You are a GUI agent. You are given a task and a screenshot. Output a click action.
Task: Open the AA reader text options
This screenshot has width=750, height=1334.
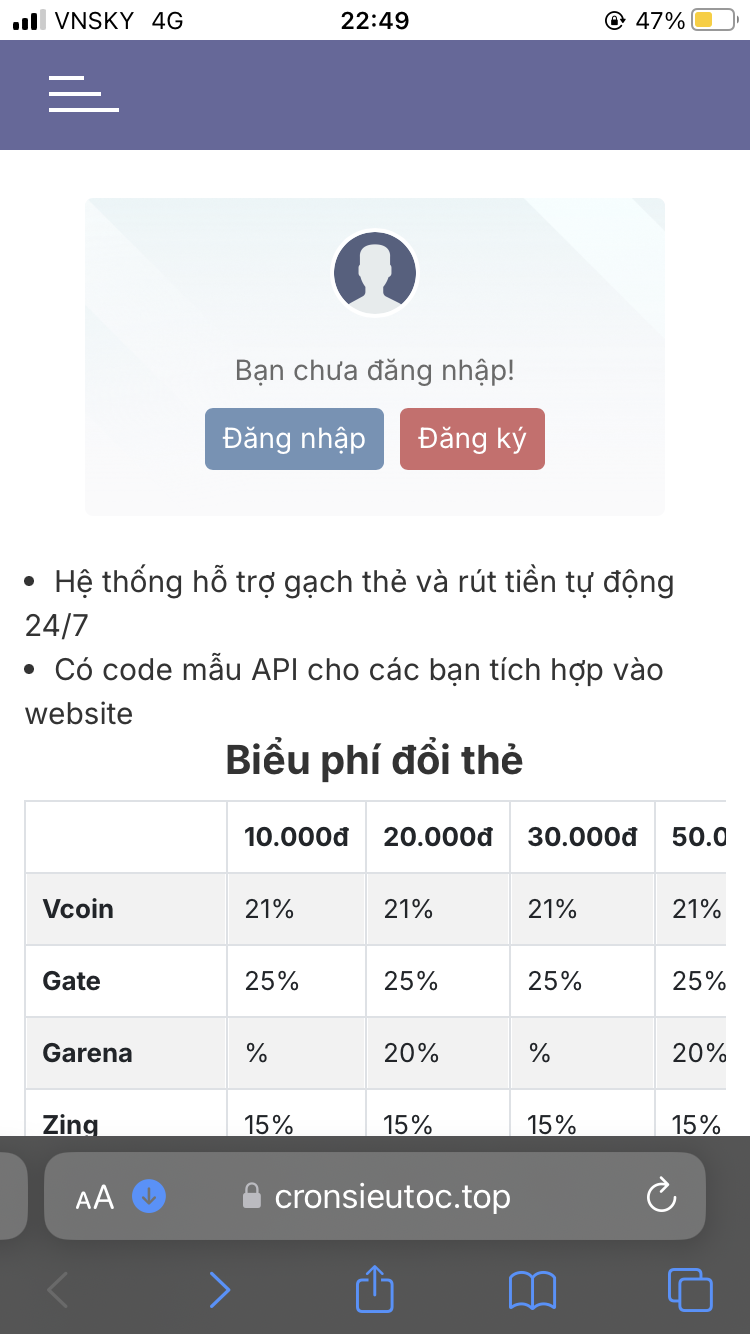point(95,1197)
